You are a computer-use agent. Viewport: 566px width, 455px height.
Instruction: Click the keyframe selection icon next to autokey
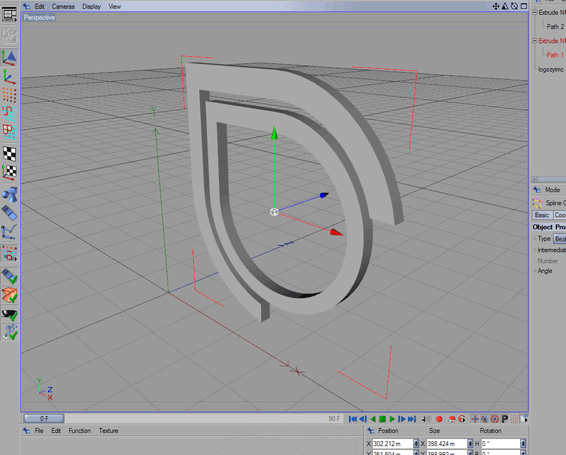click(462, 419)
